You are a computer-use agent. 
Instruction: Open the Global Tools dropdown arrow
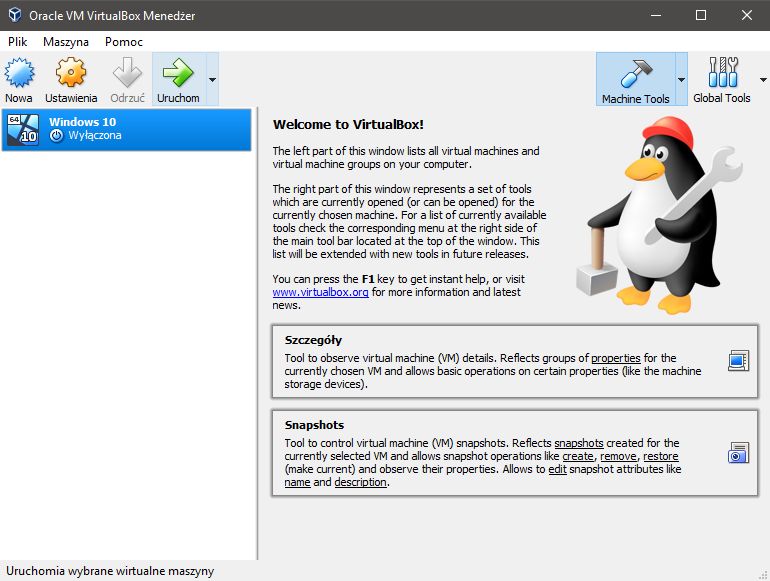click(763, 79)
